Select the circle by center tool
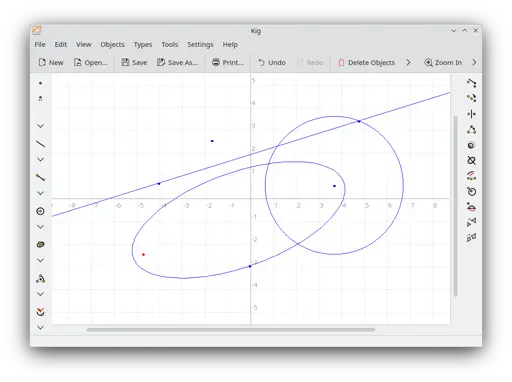 40,211
